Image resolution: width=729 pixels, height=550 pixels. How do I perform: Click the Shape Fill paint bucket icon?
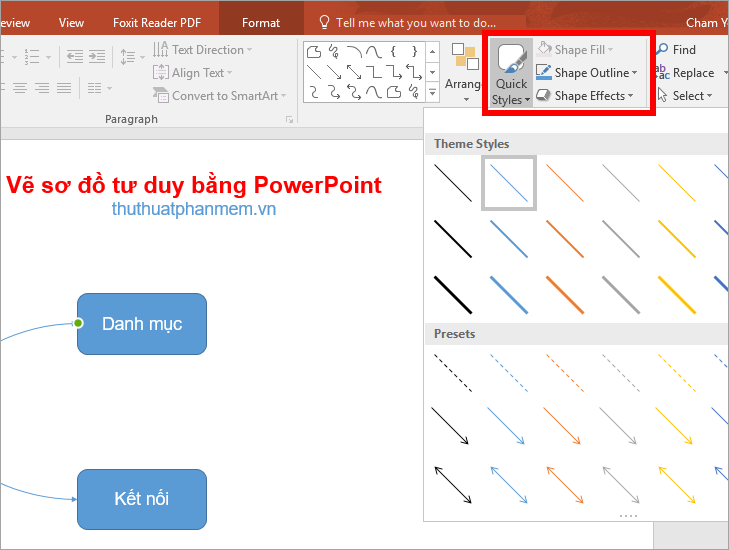click(x=544, y=49)
